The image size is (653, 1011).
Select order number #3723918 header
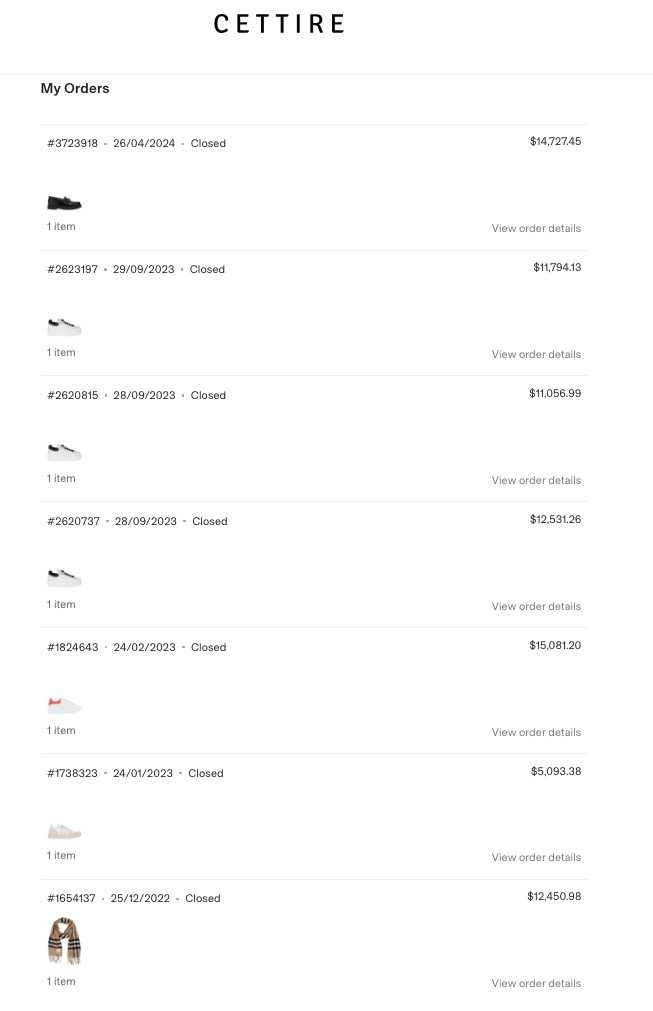72,143
